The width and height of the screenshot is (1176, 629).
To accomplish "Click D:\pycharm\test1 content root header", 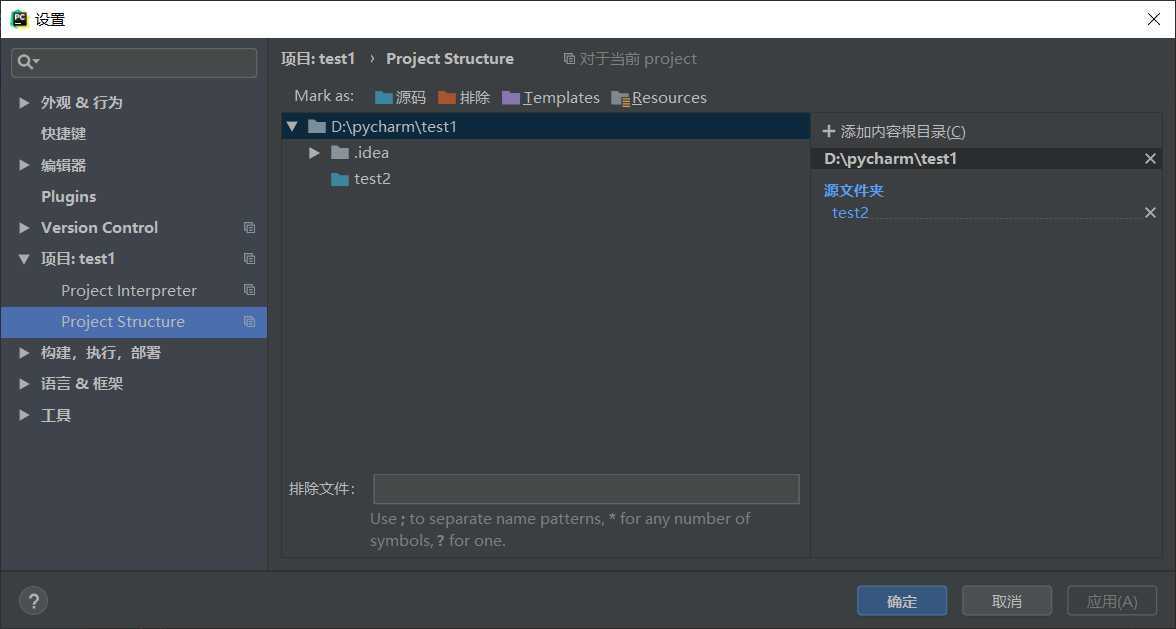I will pyautogui.click(x=890, y=159).
